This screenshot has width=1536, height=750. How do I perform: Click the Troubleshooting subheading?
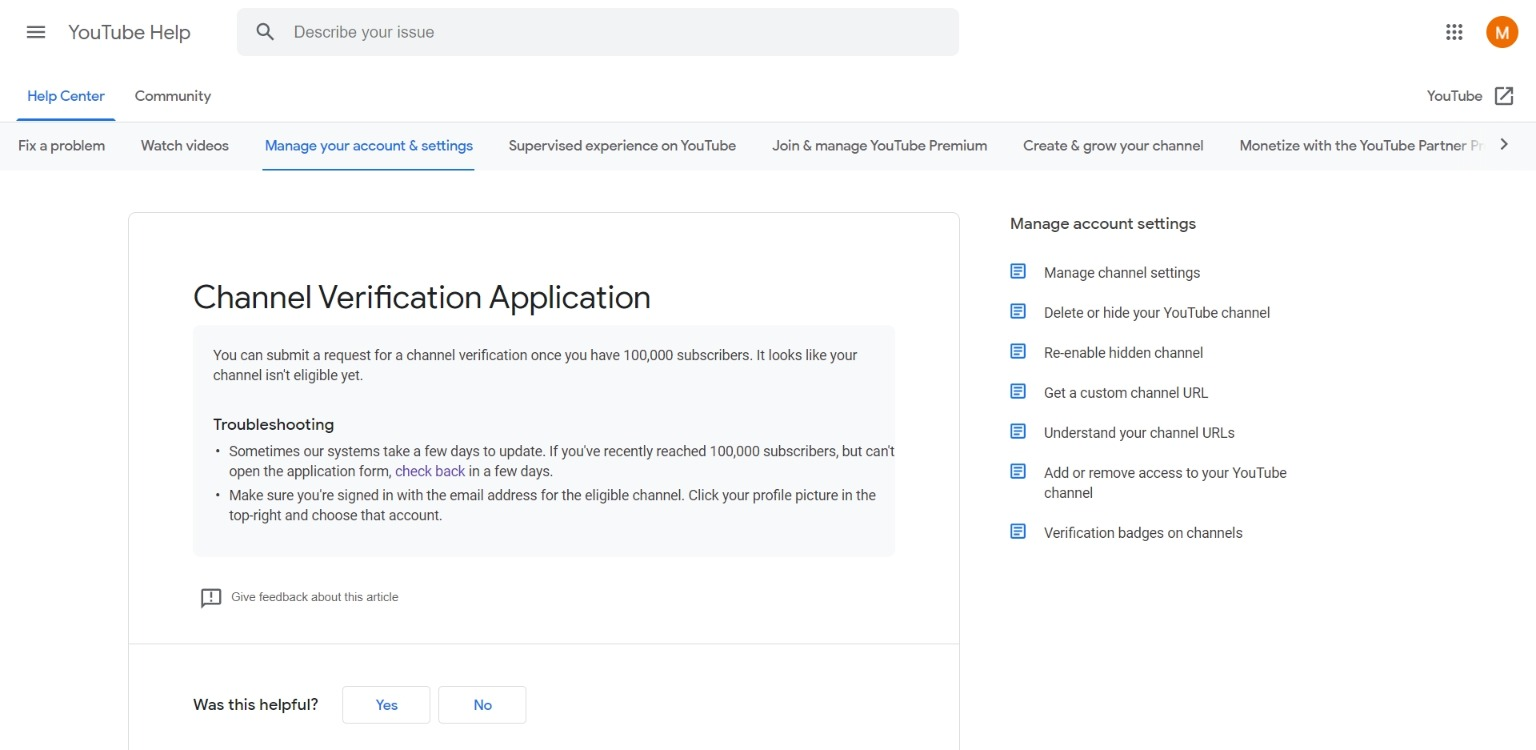273,424
